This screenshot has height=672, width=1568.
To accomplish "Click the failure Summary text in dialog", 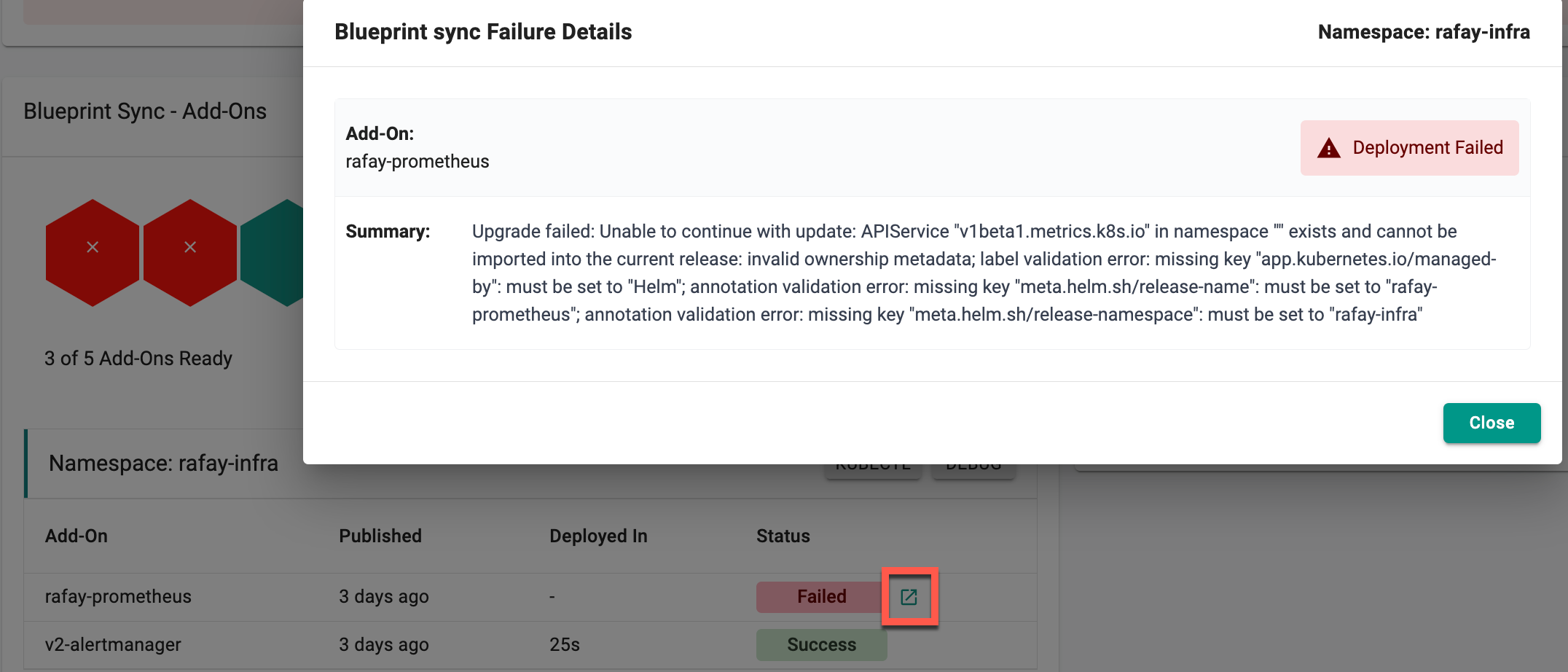I will pyautogui.click(x=984, y=273).
